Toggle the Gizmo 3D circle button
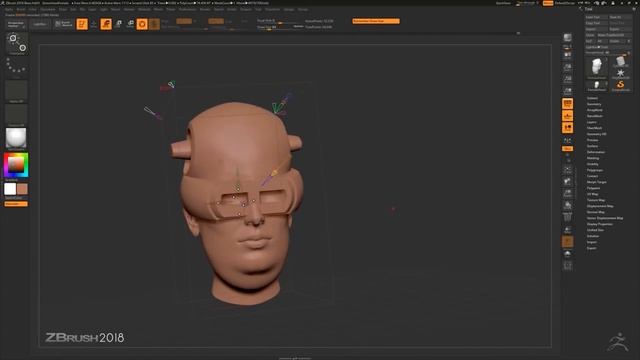 [x=142, y=24]
